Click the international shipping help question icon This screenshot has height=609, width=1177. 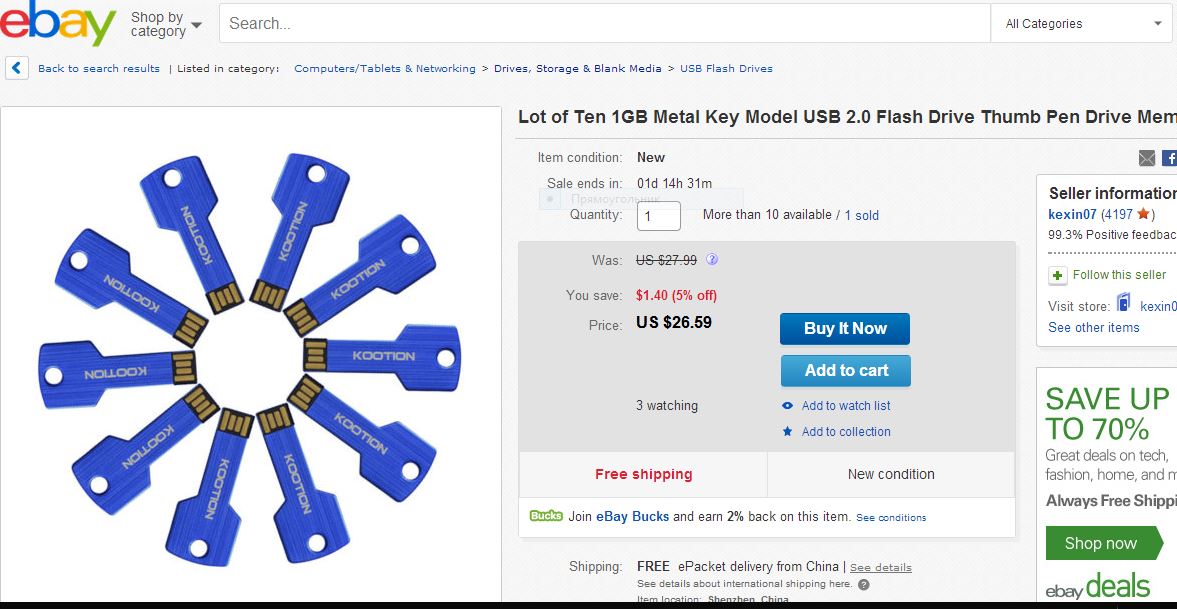864,585
